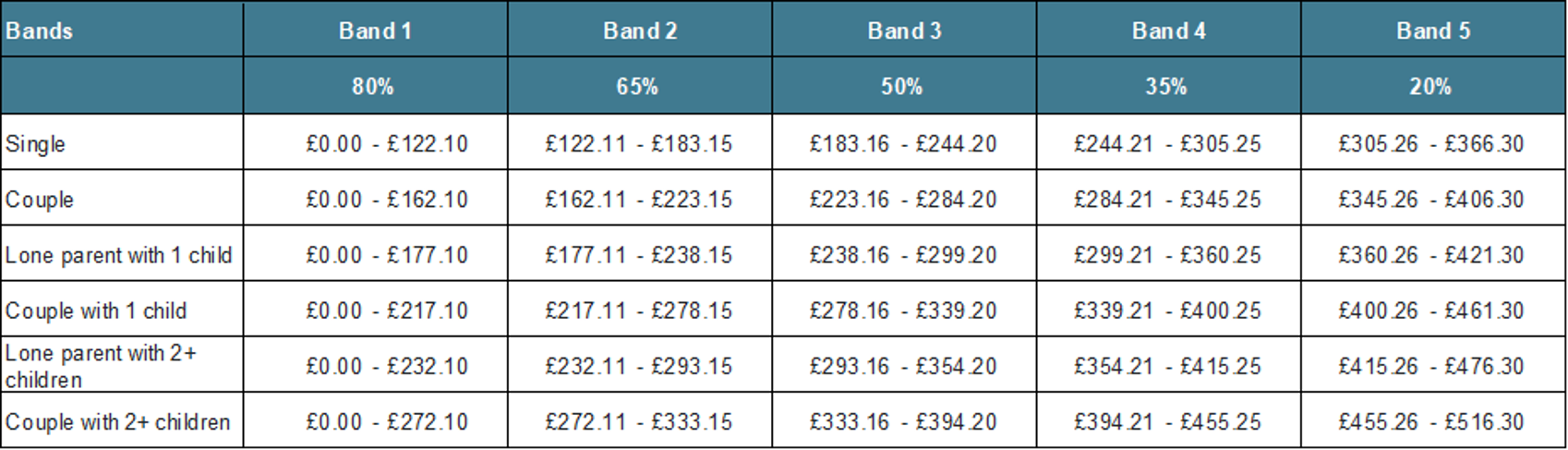
Task: Click the Couple with 1 child label
Action: coord(96,310)
